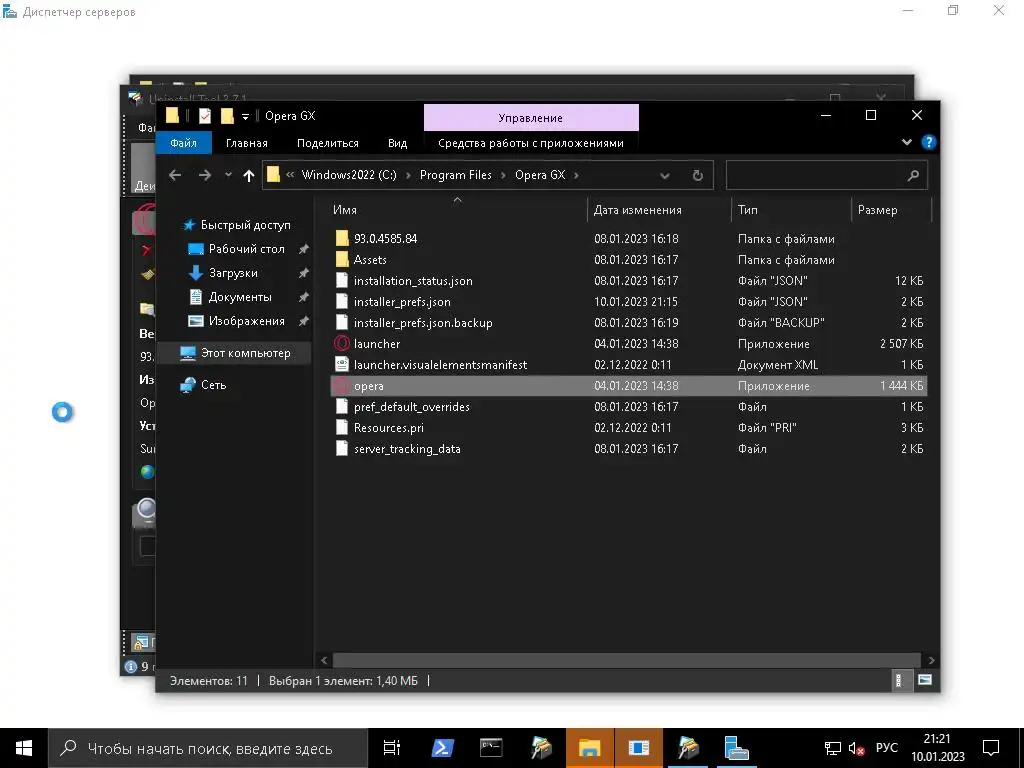Image resolution: width=1024 pixels, height=768 pixels.
Task: Click the horizontal scrollbar track
Action: [627, 660]
